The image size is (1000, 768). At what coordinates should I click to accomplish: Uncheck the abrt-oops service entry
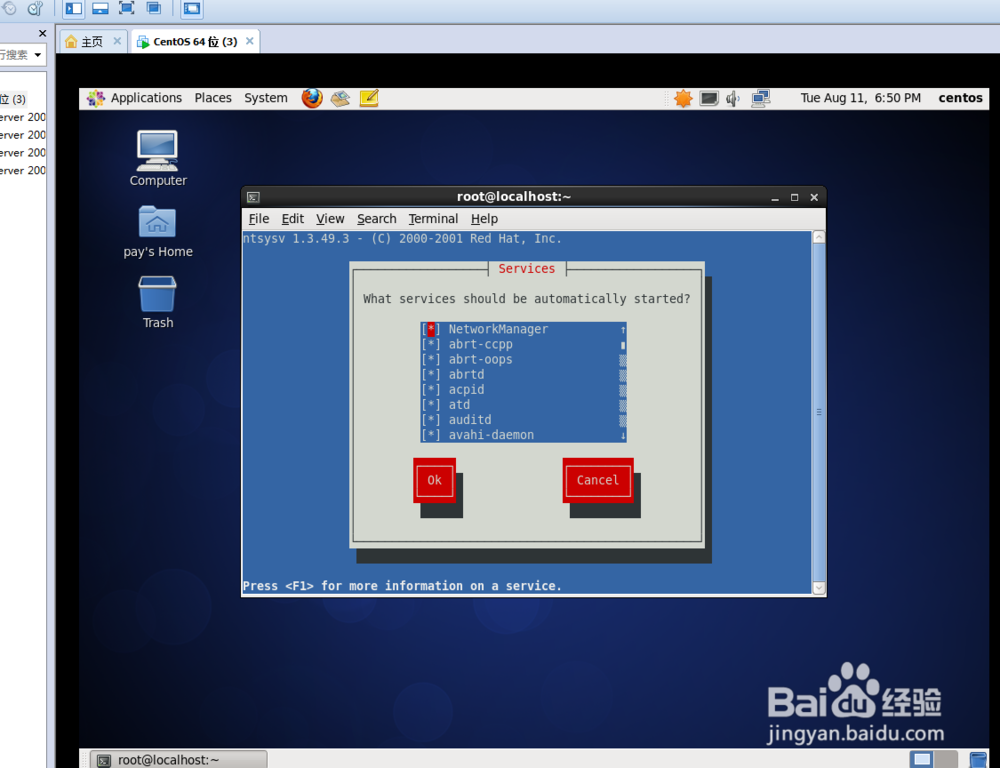pyautogui.click(x=432, y=359)
